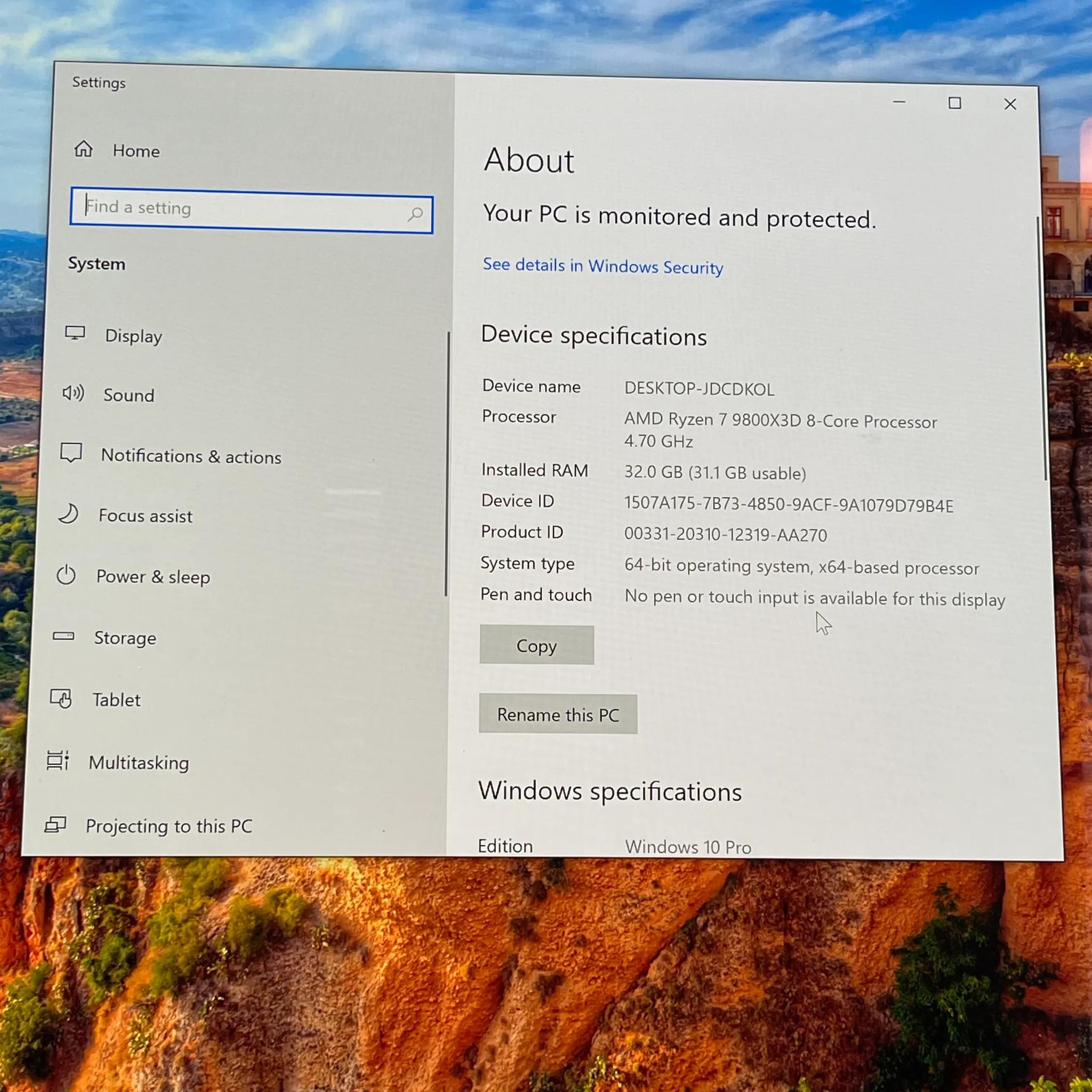Click the Rename this PC button

[x=558, y=714]
